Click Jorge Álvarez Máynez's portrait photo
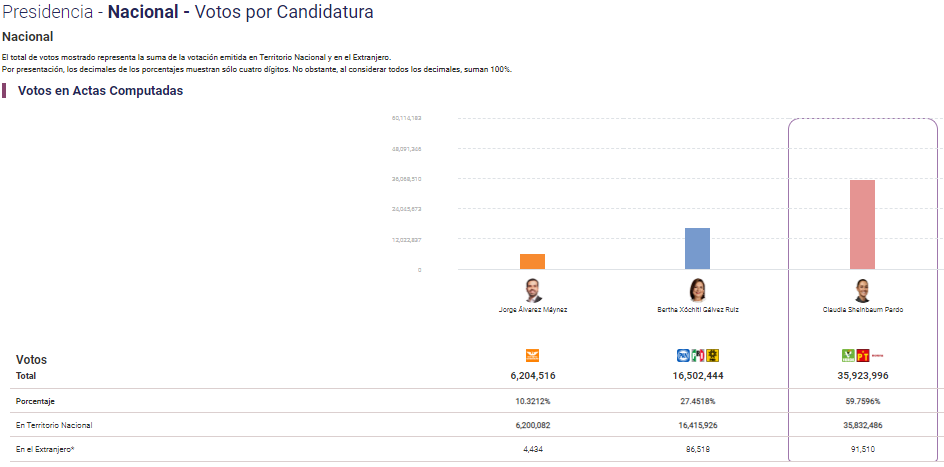The image size is (944, 467). pyautogui.click(x=533, y=290)
